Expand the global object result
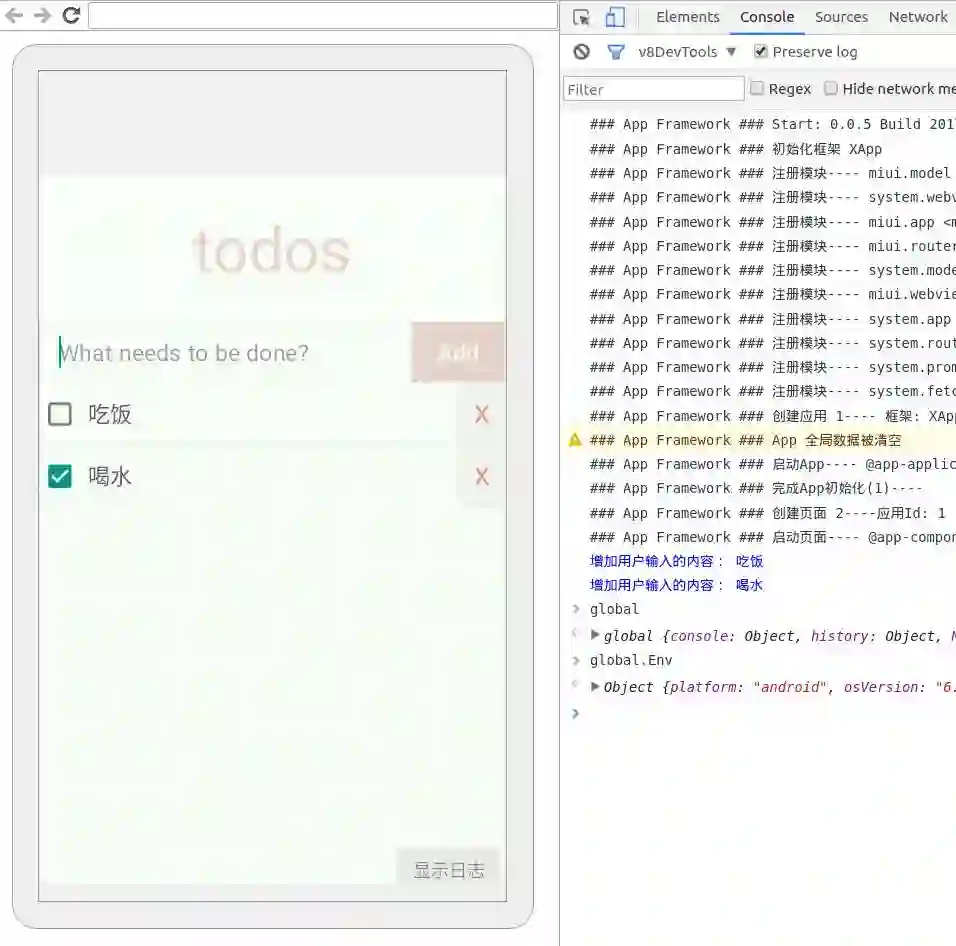The image size is (956, 946). click(x=595, y=635)
